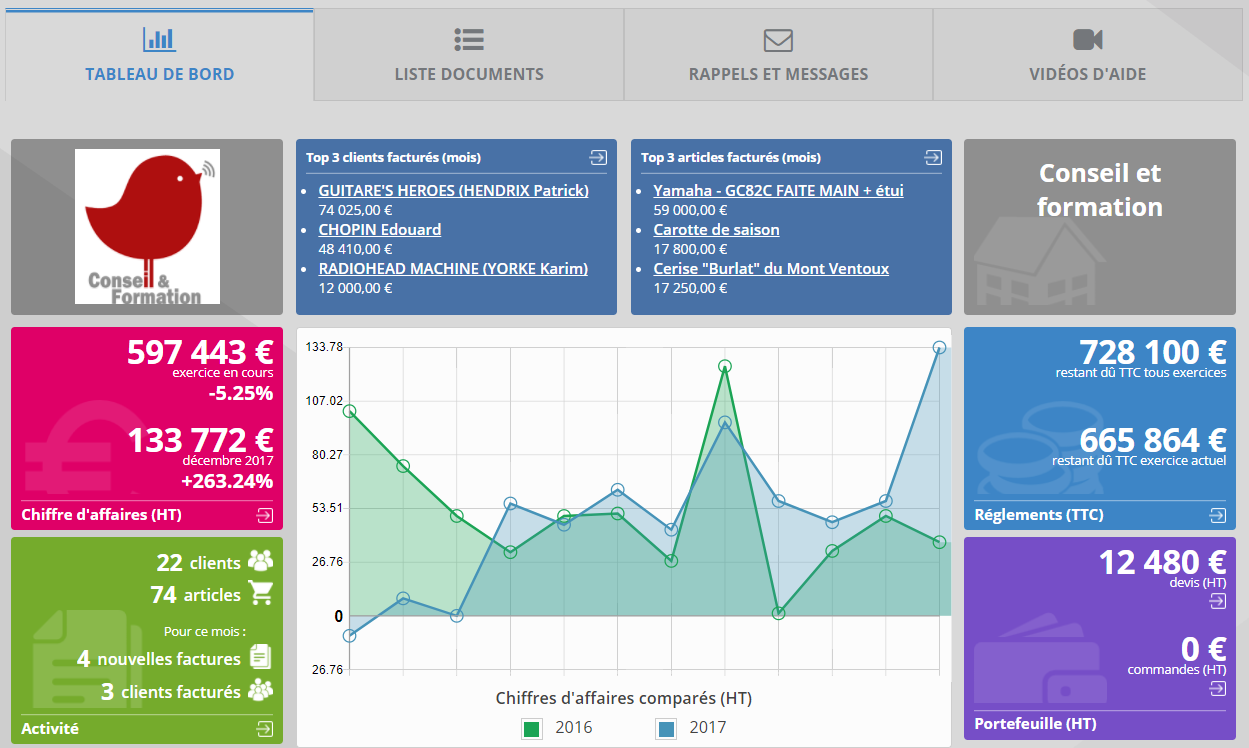Click the 4 nouvelles factures text

(x=159, y=658)
